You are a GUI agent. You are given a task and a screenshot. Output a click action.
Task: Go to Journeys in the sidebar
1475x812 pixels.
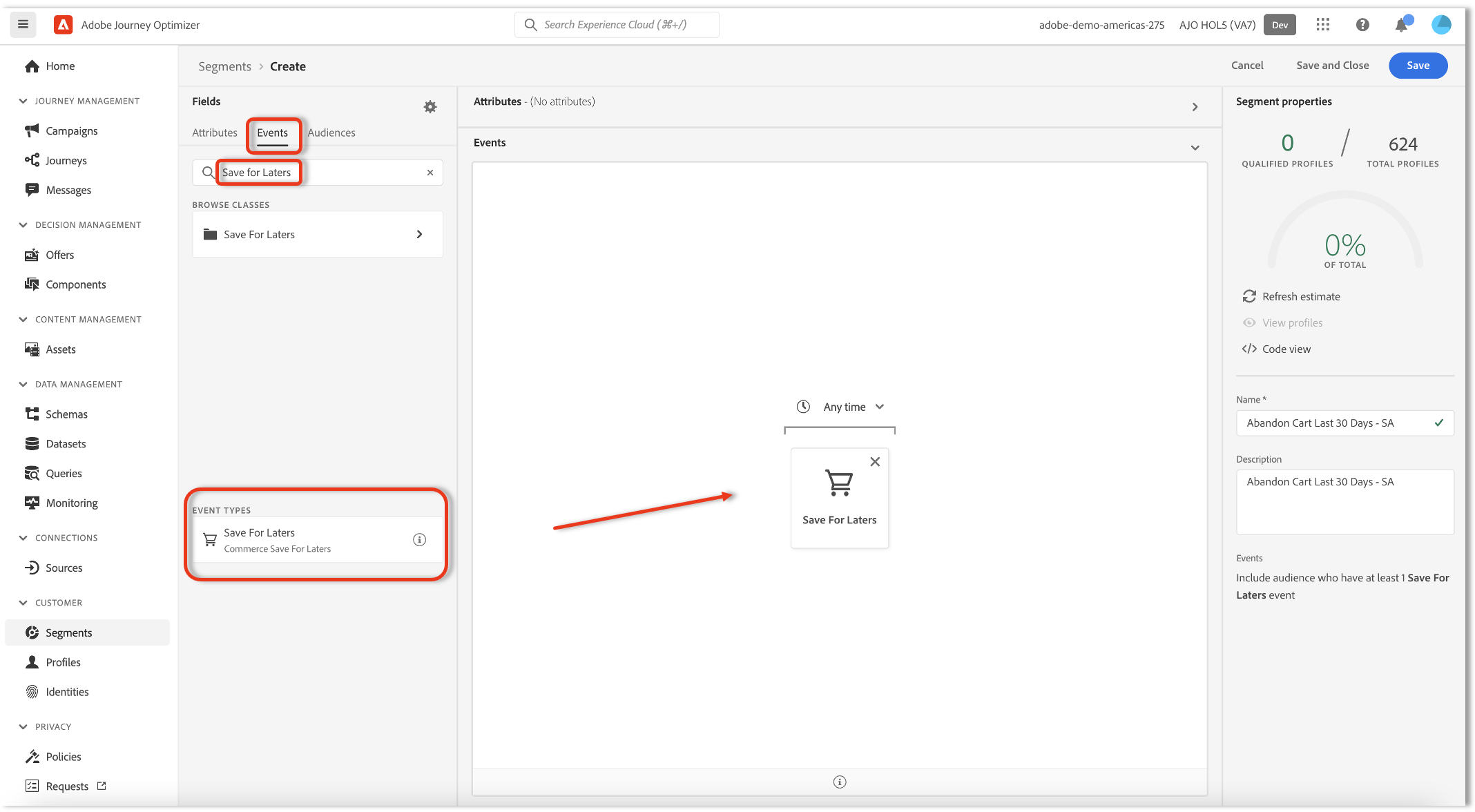coord(66,160)
